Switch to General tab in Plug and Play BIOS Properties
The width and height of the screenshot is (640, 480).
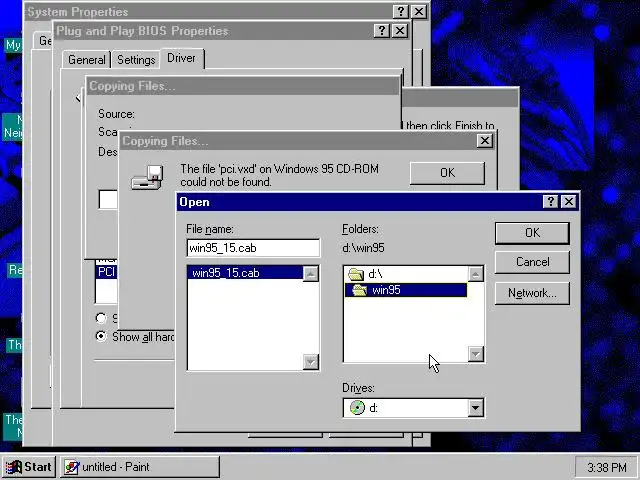[x=87, y=60]
